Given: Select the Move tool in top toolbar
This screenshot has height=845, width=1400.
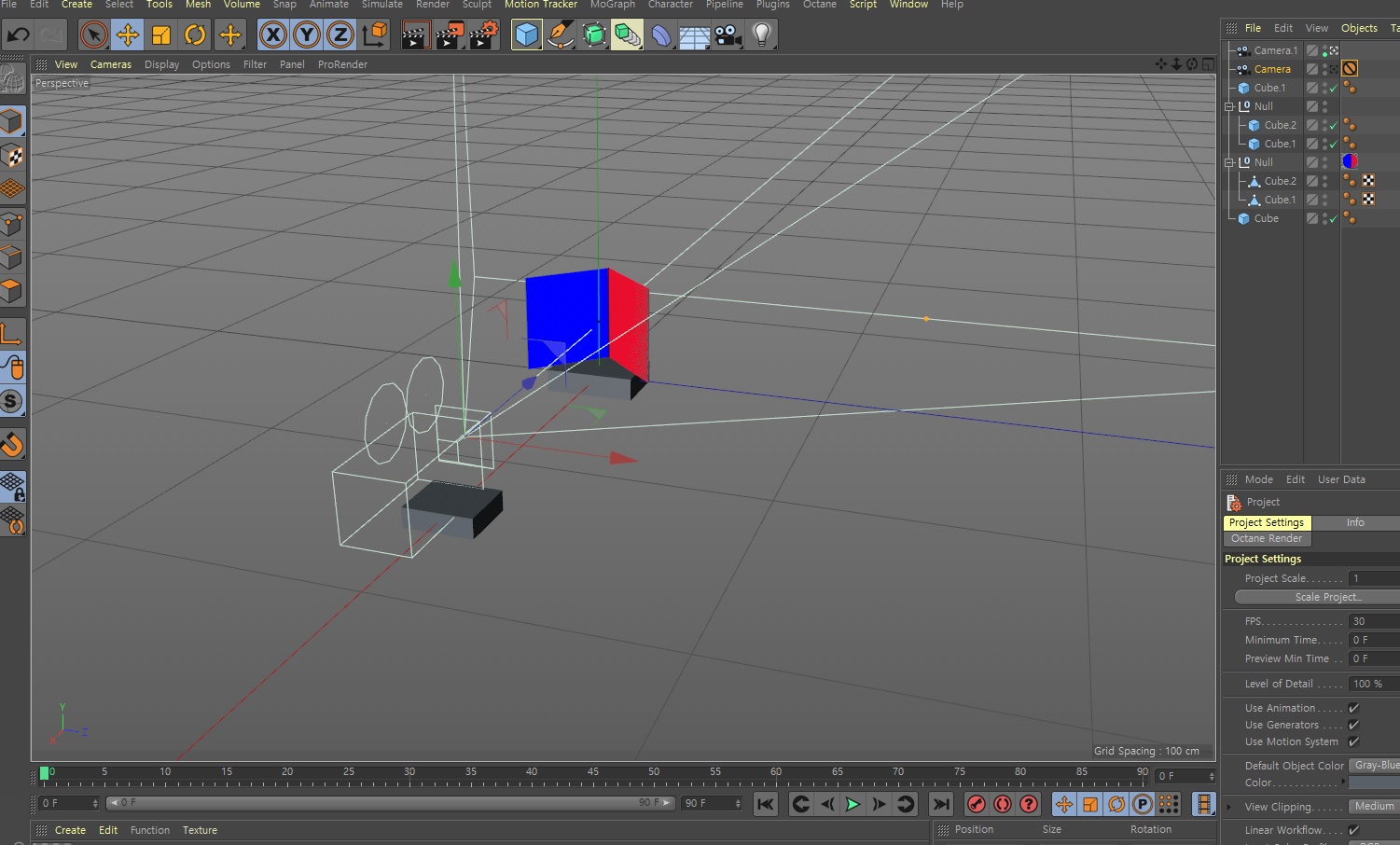Looking at the screenshot, I should (127, 35).
